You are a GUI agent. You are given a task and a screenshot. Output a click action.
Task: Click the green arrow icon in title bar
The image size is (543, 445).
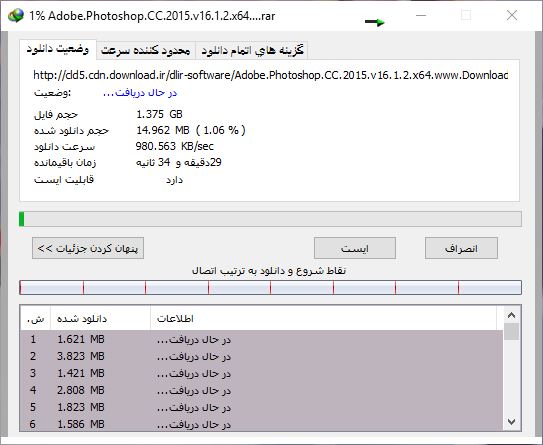[x=375, y=23]
